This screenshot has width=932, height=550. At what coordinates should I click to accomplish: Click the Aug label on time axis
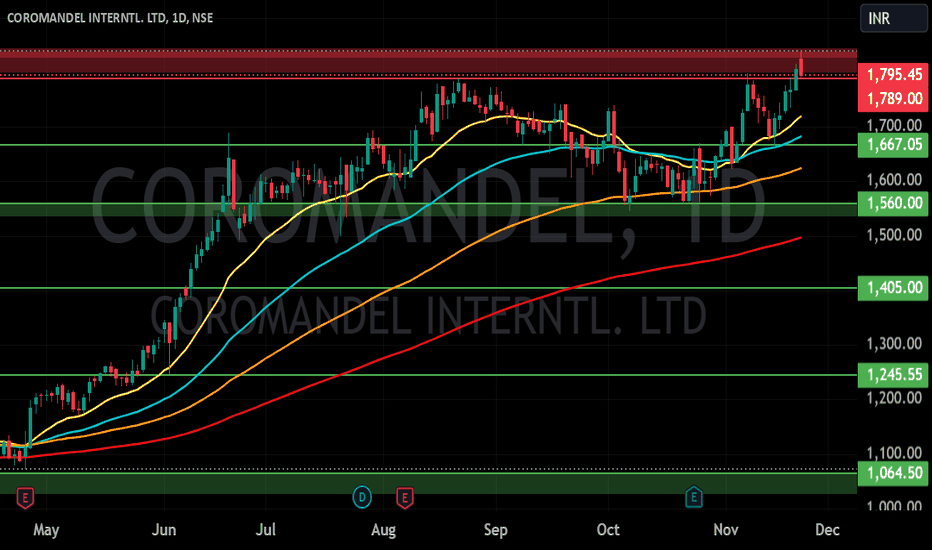[383, 530]
